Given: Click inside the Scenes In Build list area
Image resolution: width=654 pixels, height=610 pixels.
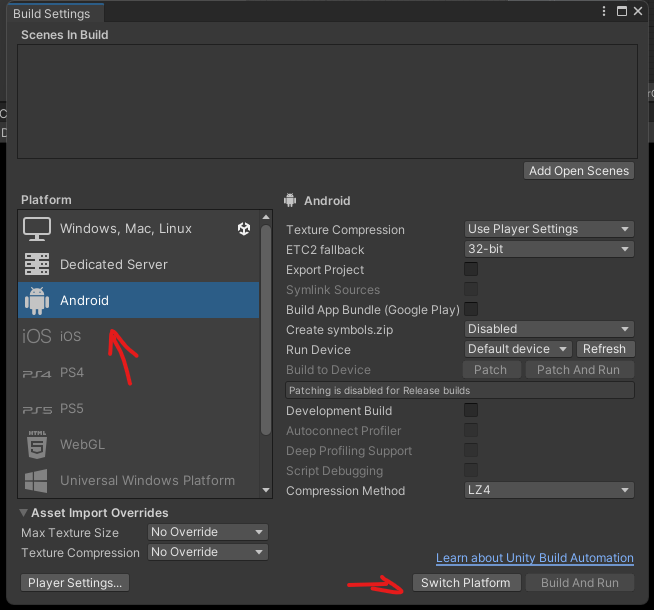Looking at the screenshot, I should coord(327,101).
